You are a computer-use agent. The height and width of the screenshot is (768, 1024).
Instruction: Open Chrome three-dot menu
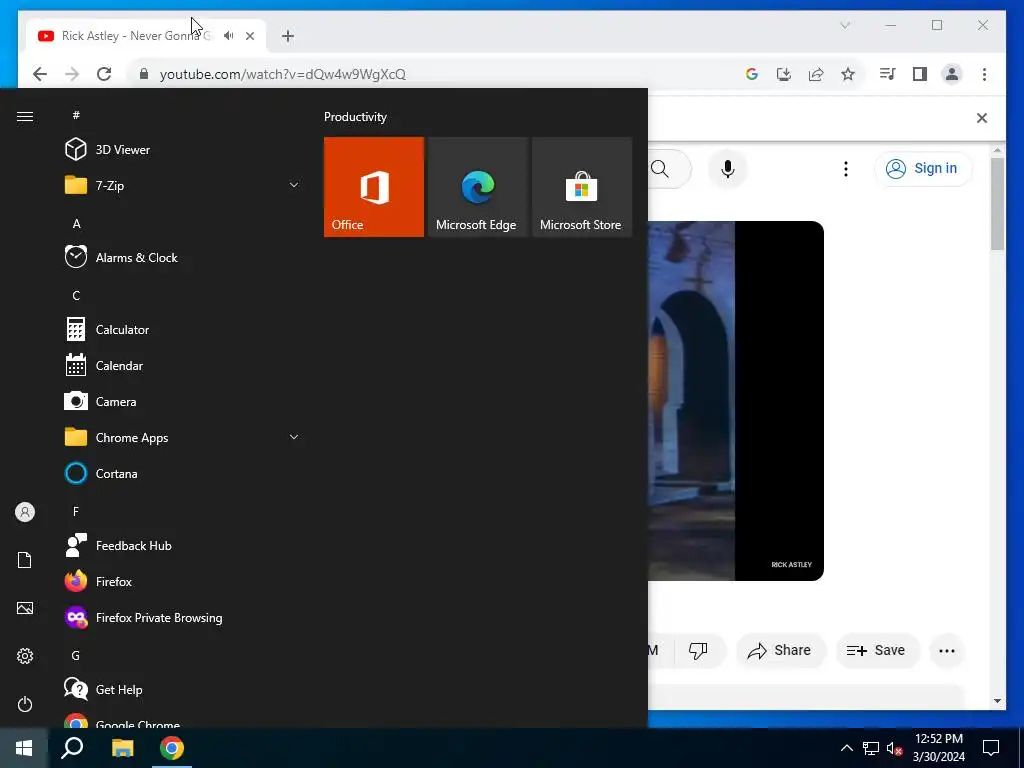coord(984,74)
